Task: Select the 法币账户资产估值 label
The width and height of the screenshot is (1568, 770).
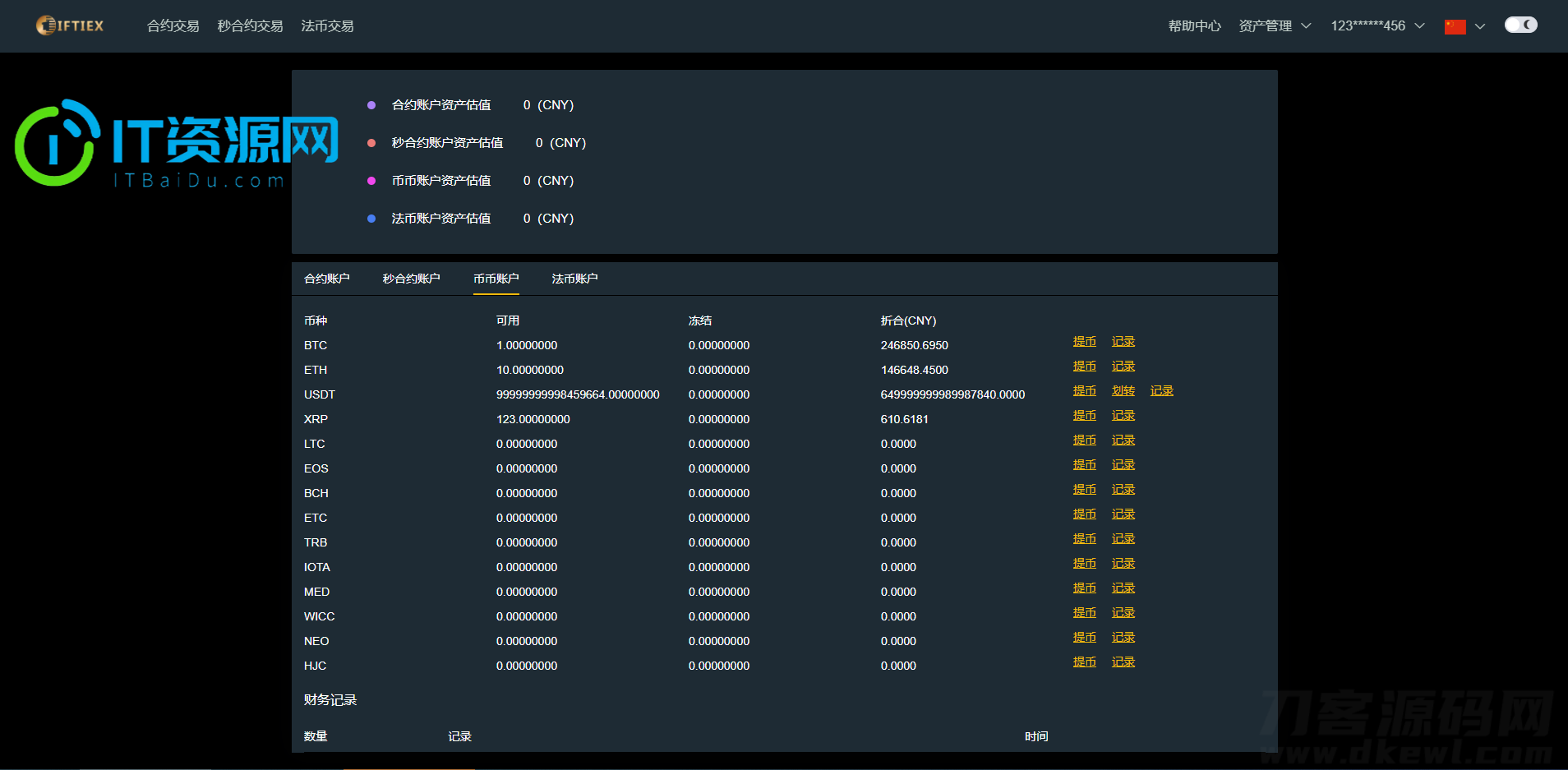Action: tap(441, 219)
